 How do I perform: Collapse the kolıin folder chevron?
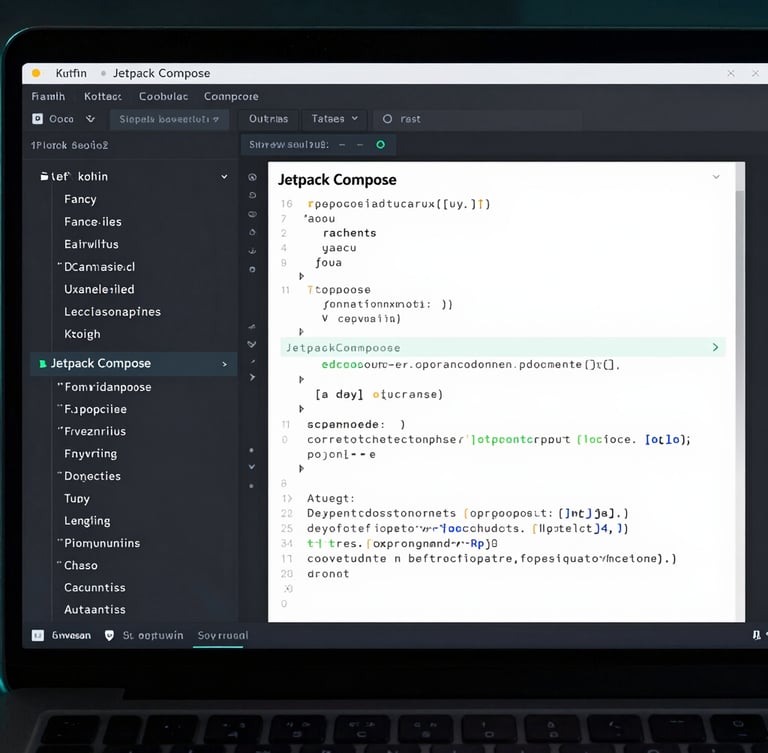(224, 176)
